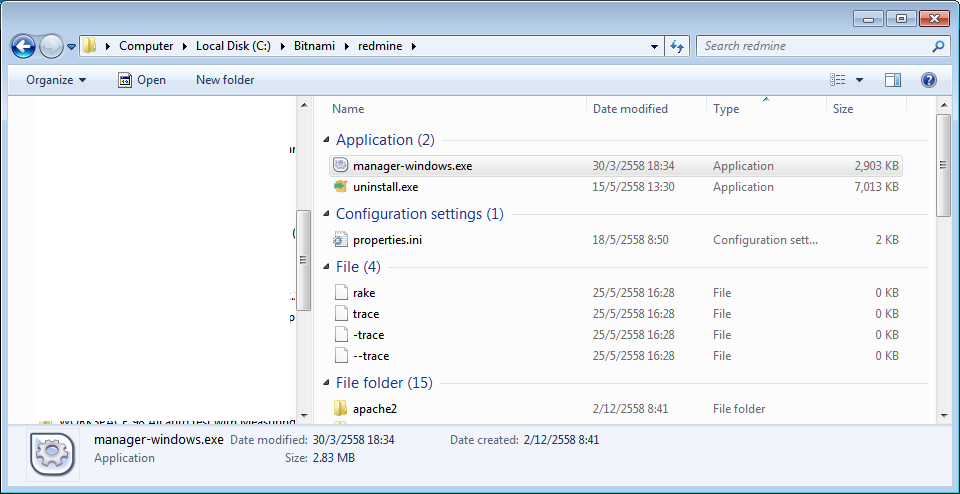Click the properties.ini file name
This screenshot has width=960, height=494.
388,240
